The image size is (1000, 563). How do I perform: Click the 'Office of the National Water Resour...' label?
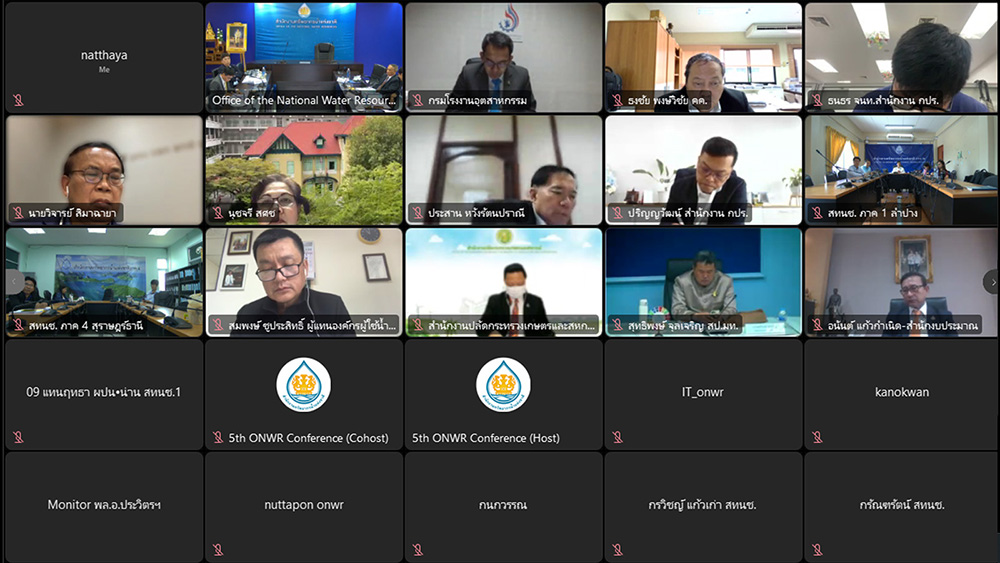(x=304, y=100)
